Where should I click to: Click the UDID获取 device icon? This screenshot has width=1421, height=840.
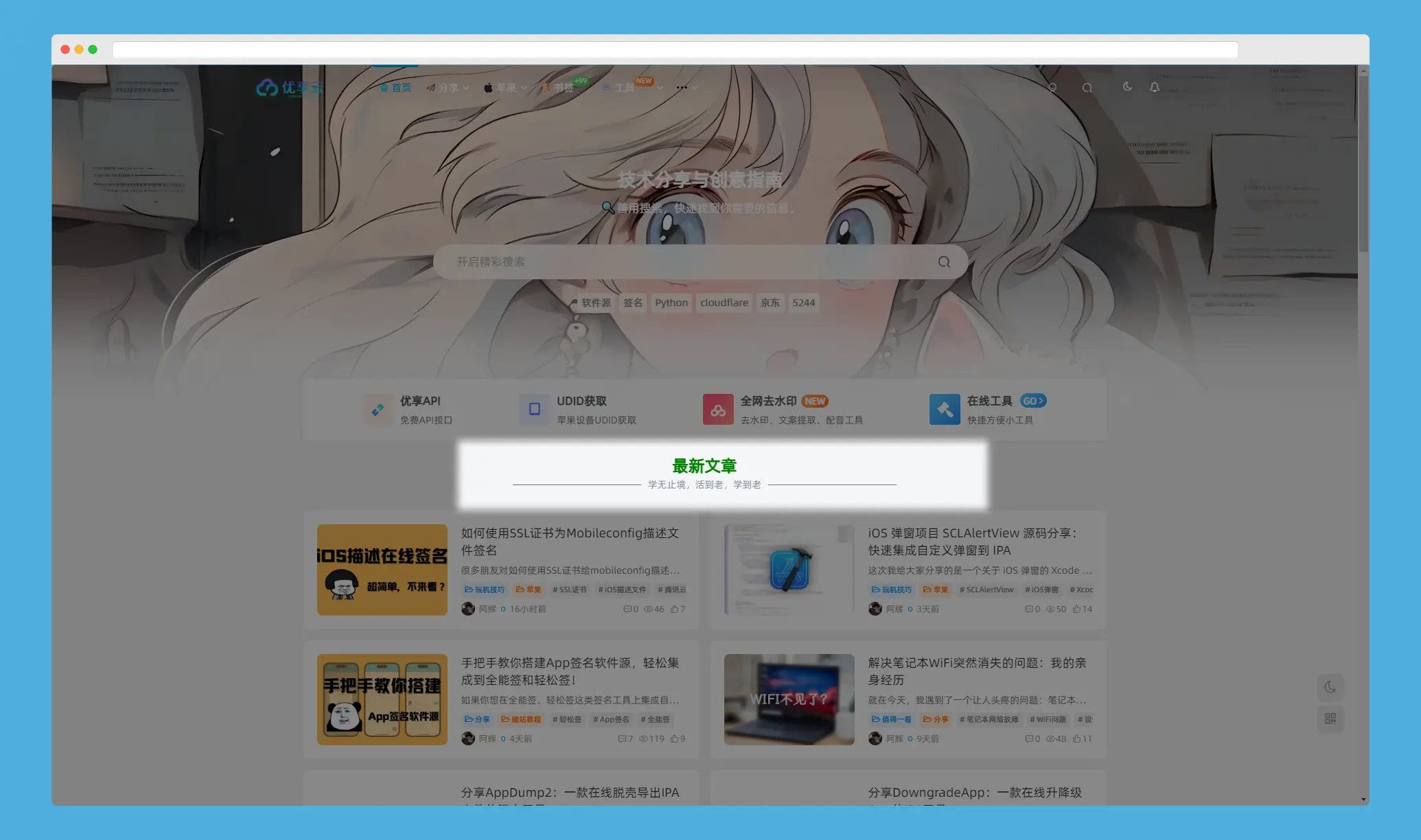pos(534,410)
